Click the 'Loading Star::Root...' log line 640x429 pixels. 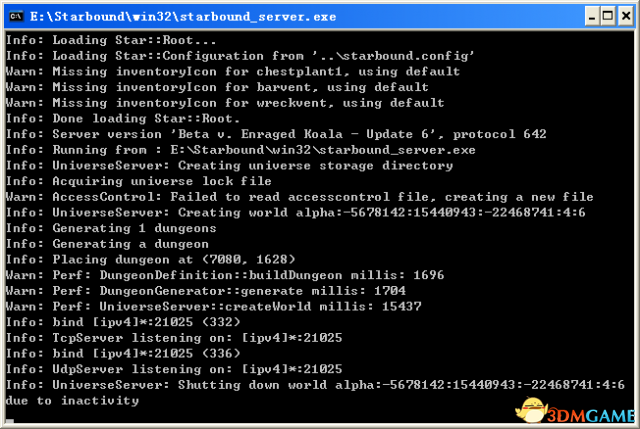[111, 40]
